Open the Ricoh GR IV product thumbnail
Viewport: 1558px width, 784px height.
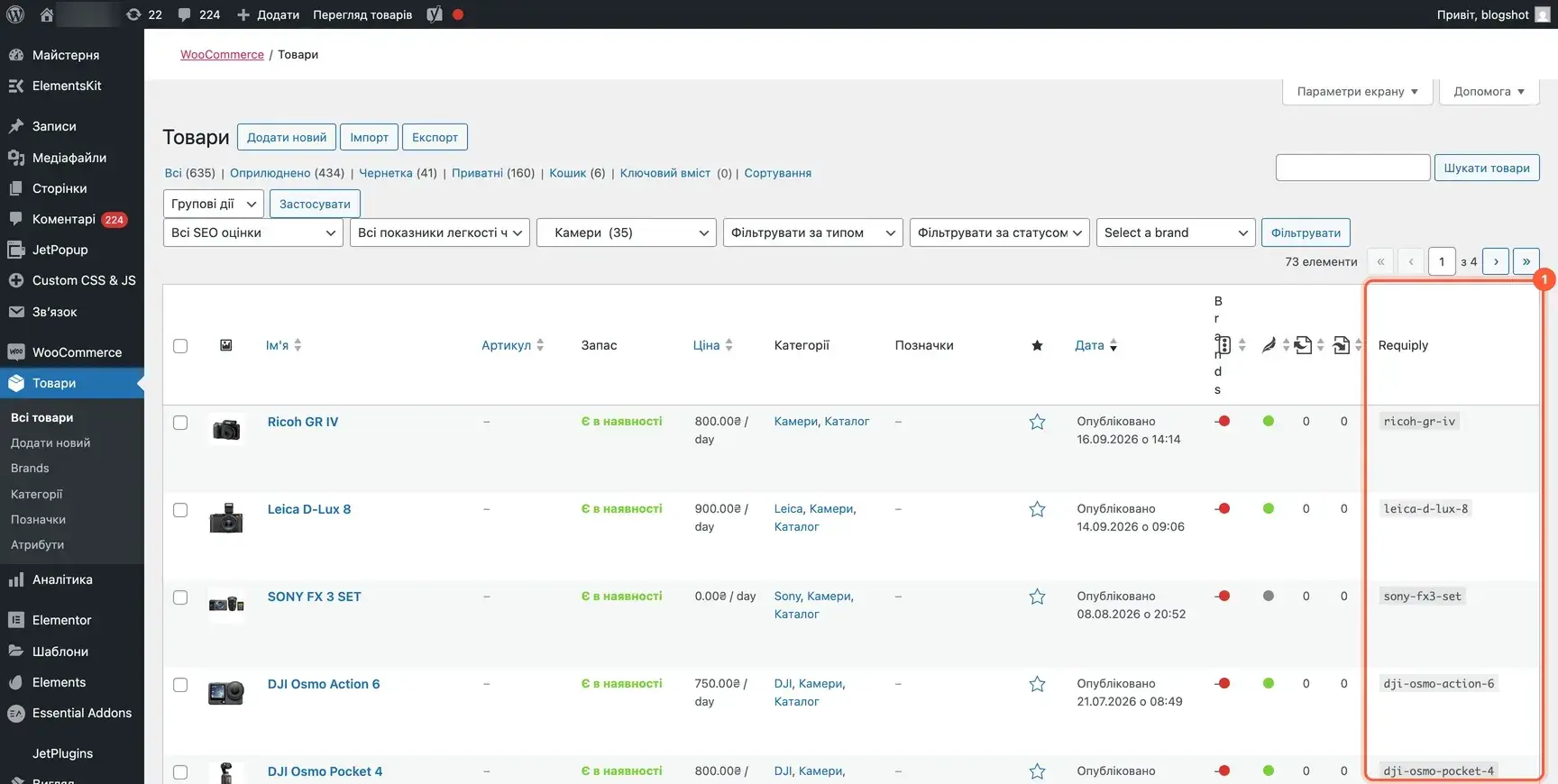tap(226, 429)
